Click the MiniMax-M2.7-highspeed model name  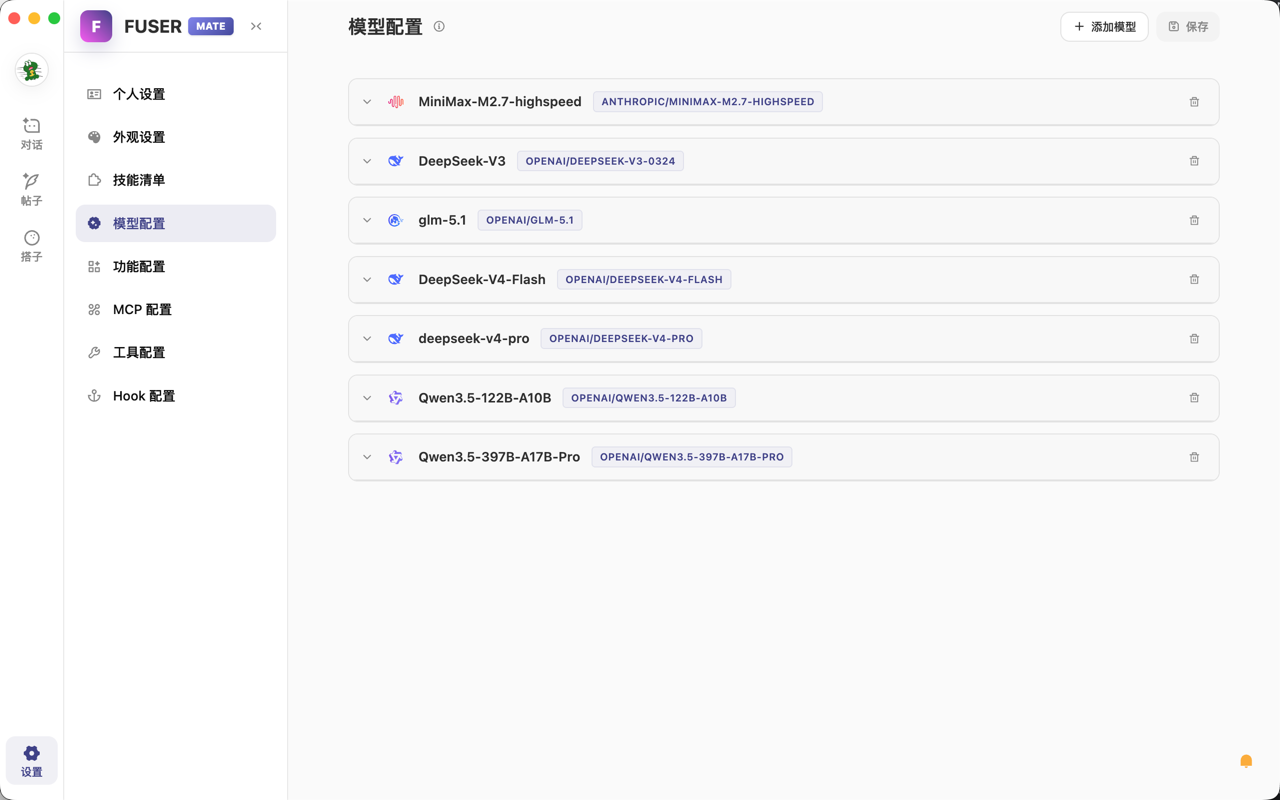pos(500,102)
